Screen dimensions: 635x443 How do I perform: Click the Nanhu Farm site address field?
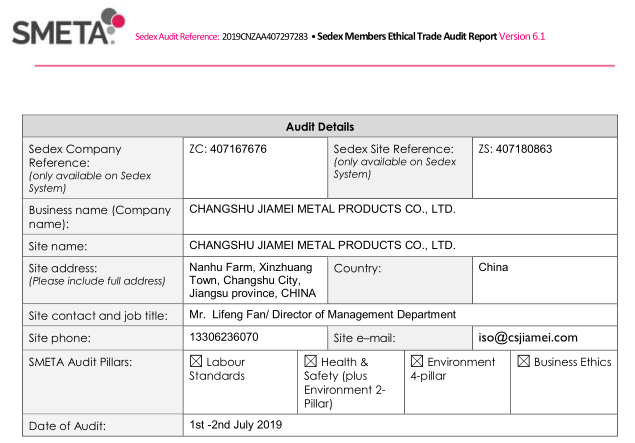point(252,280)
